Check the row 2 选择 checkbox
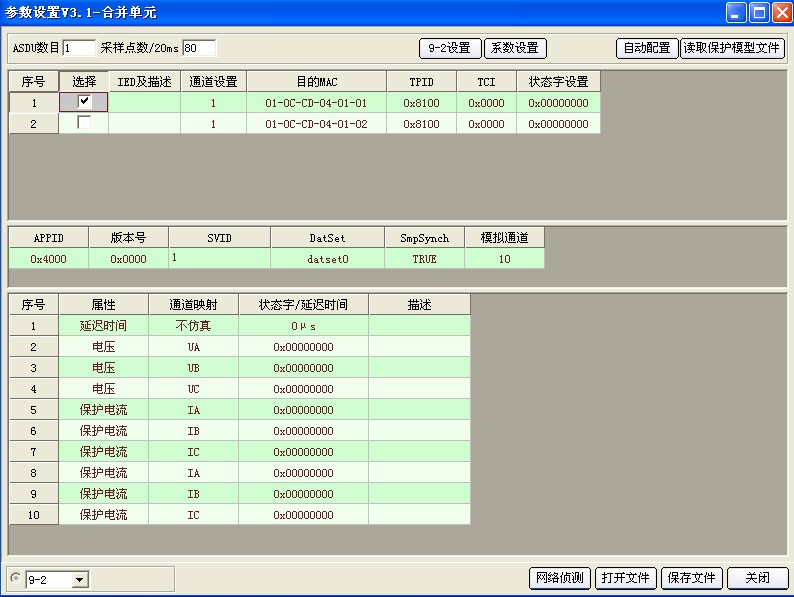794x597 pixels. click(x=85, y=123)
